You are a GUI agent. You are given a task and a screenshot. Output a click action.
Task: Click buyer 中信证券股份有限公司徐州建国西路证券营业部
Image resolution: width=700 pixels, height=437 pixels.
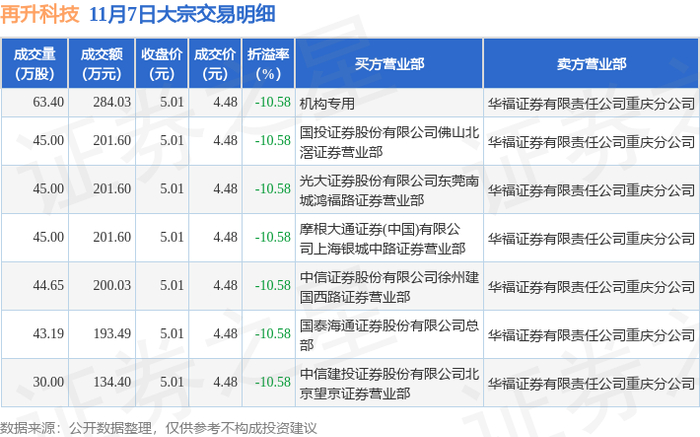(389, 287)
